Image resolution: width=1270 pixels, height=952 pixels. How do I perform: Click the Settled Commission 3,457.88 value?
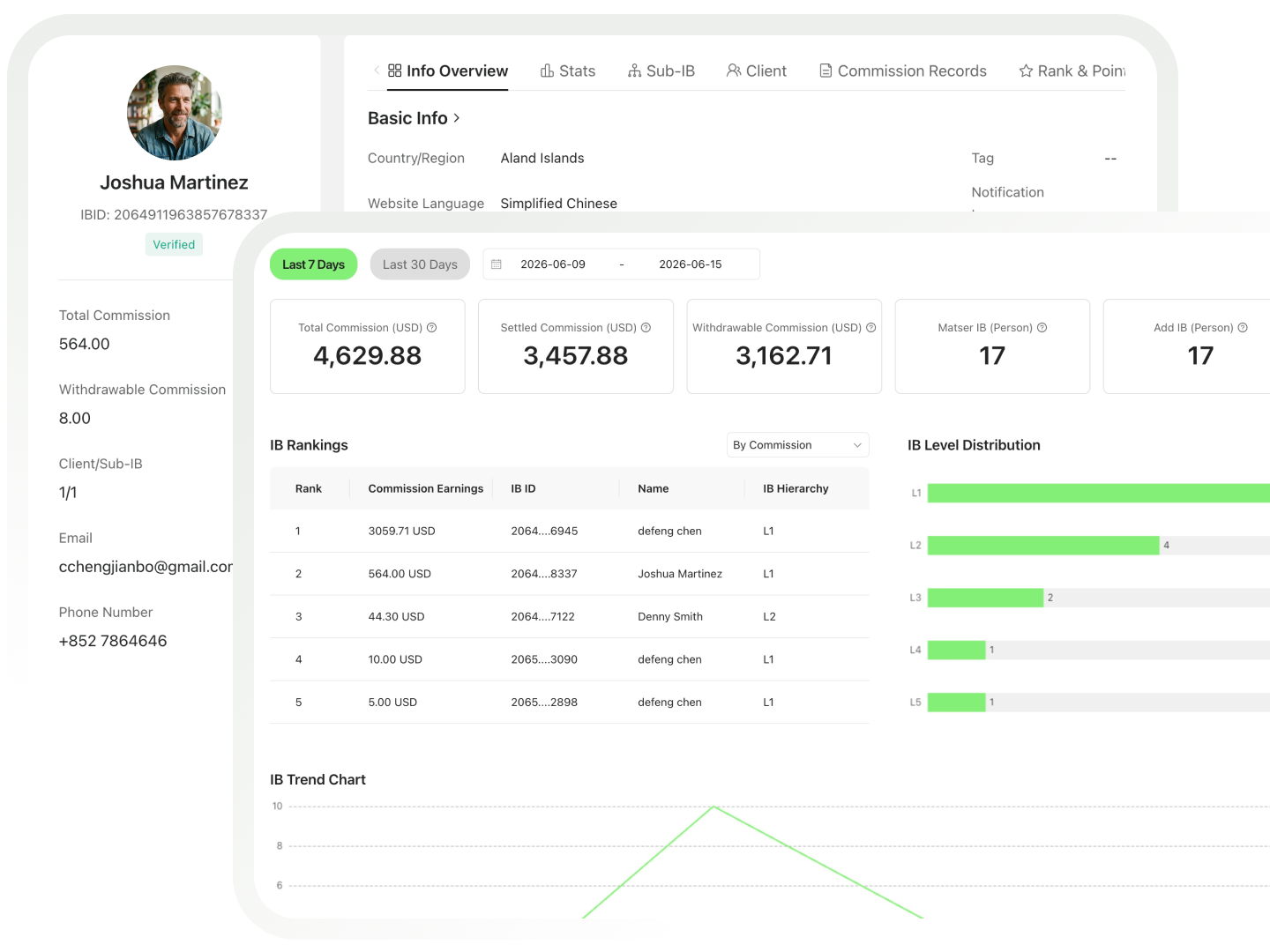(x=576, y=355)
